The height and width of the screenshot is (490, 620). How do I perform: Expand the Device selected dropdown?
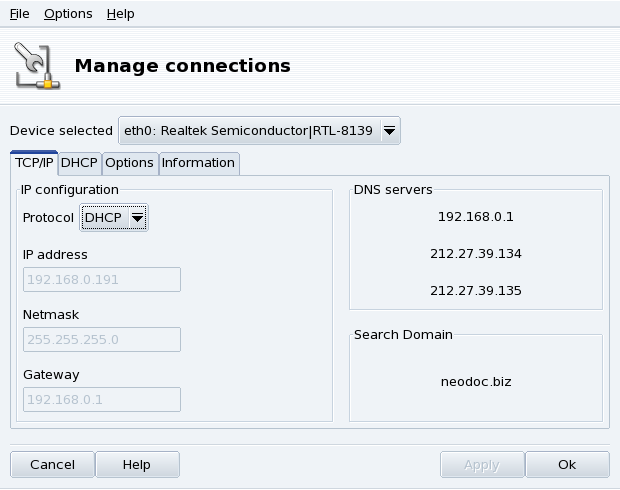260,130
